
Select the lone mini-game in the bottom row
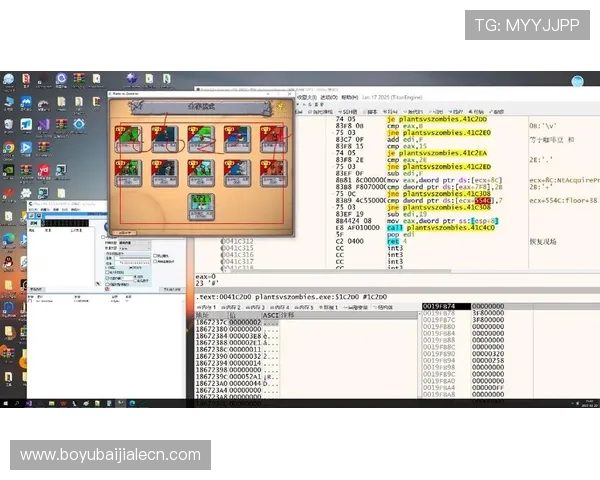click(x=201, y=207)
